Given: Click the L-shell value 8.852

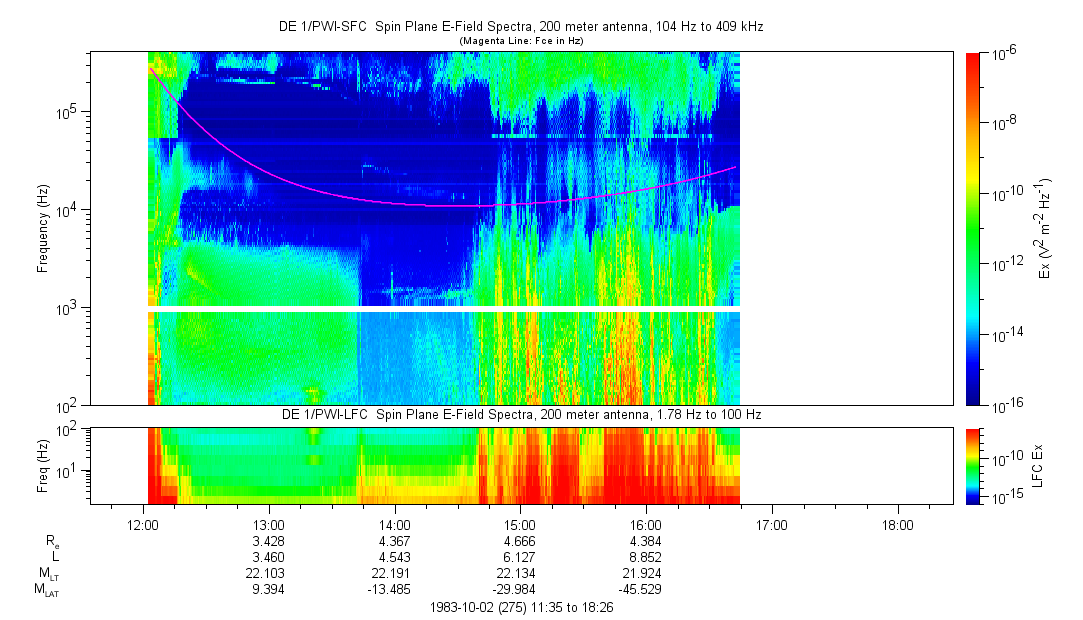Looking at the screenshot, I should click(x=646, y=556).
